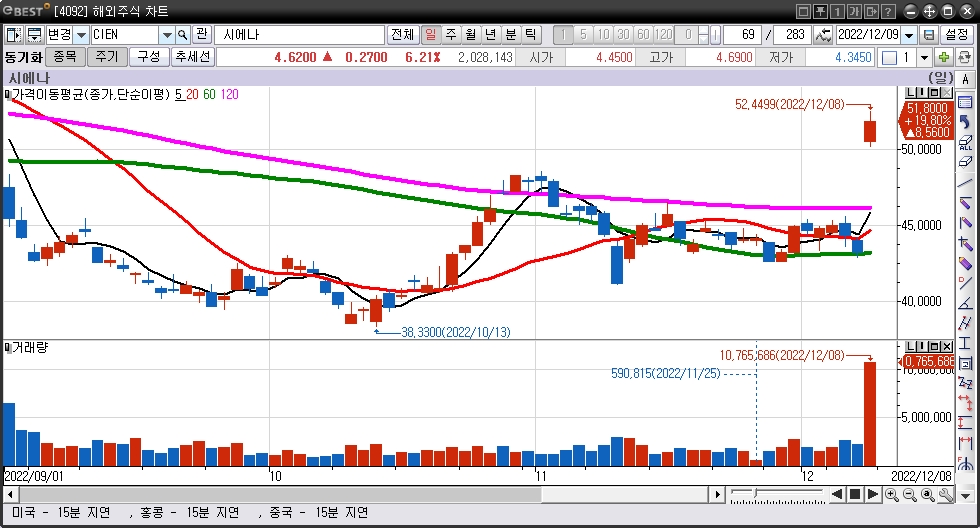Click the font size 가 title icon
This screenshot has width=980, height=528.
[x=854, y=11]
